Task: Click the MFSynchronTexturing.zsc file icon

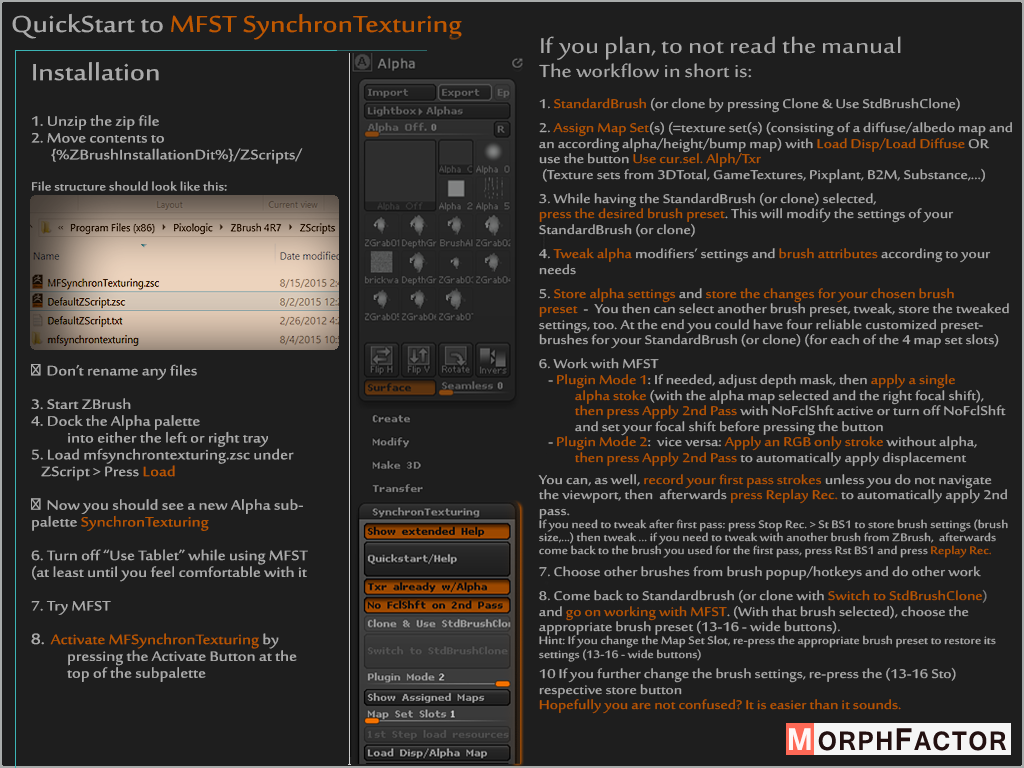Action: coord(38,282)
